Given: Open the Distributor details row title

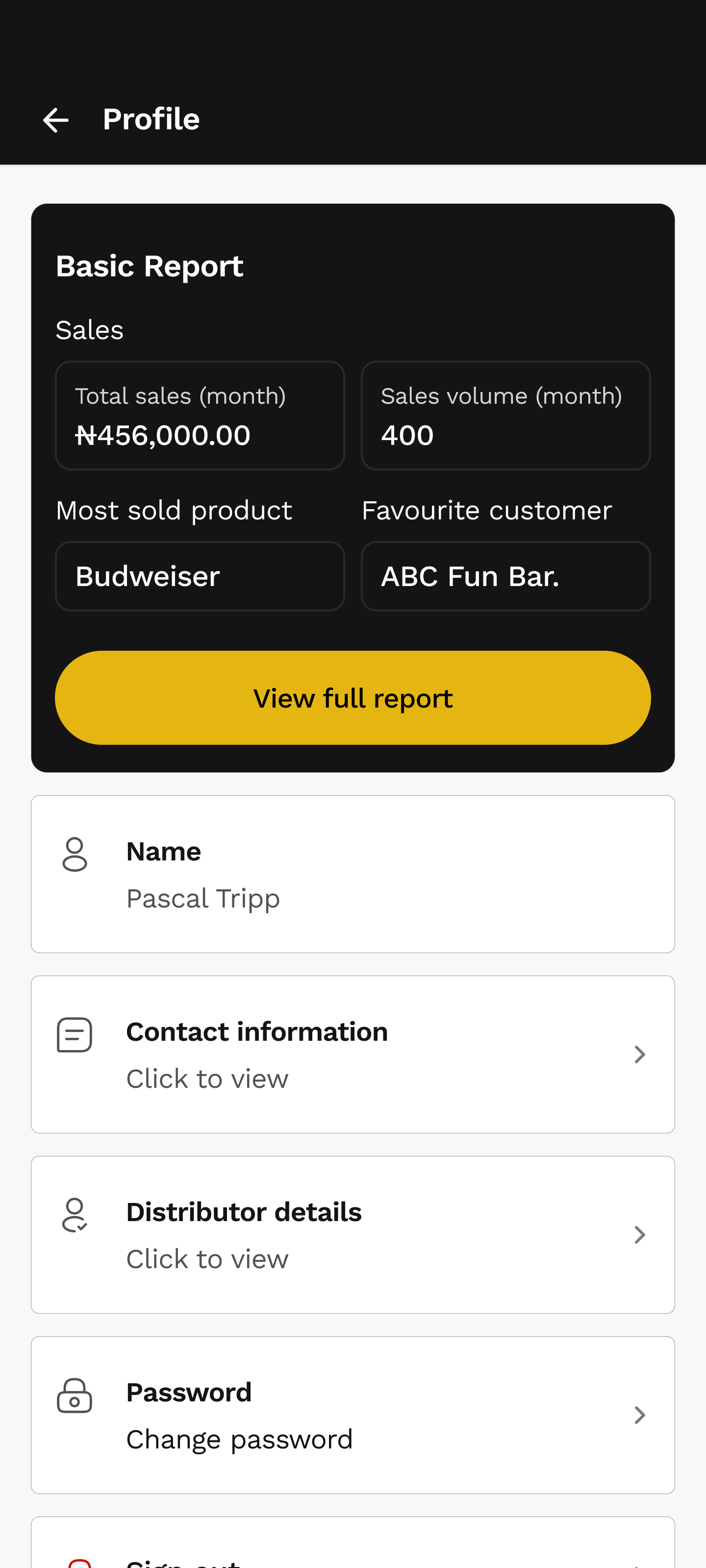Looking at the screenshot, I should [244, 1212].
